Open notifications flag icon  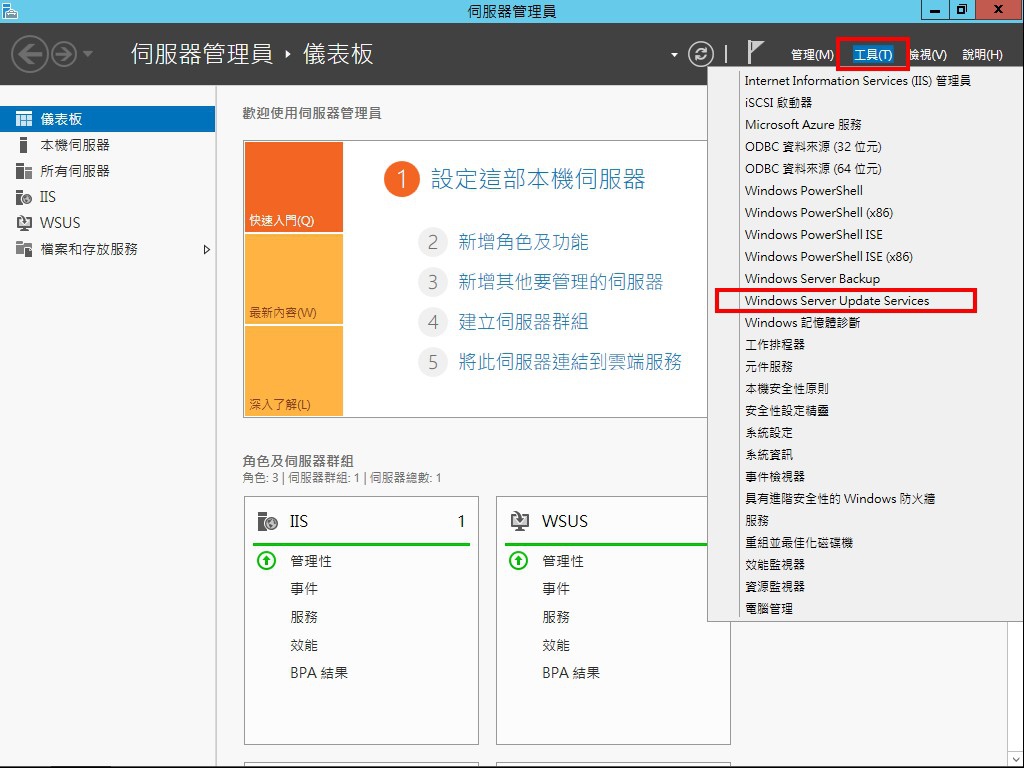point(754,52)
